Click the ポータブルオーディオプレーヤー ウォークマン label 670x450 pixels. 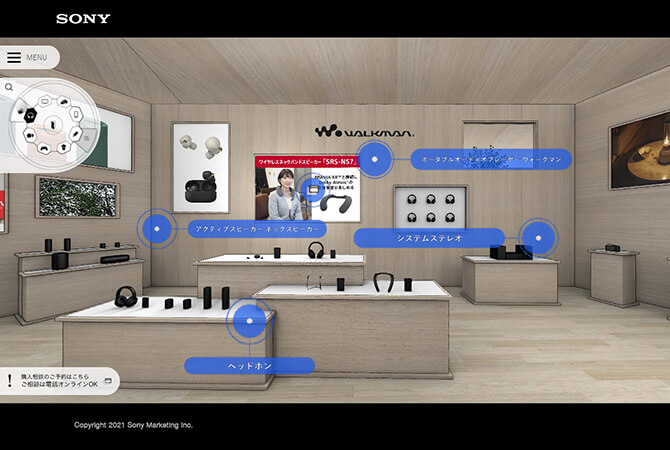(x=490, y=159)
